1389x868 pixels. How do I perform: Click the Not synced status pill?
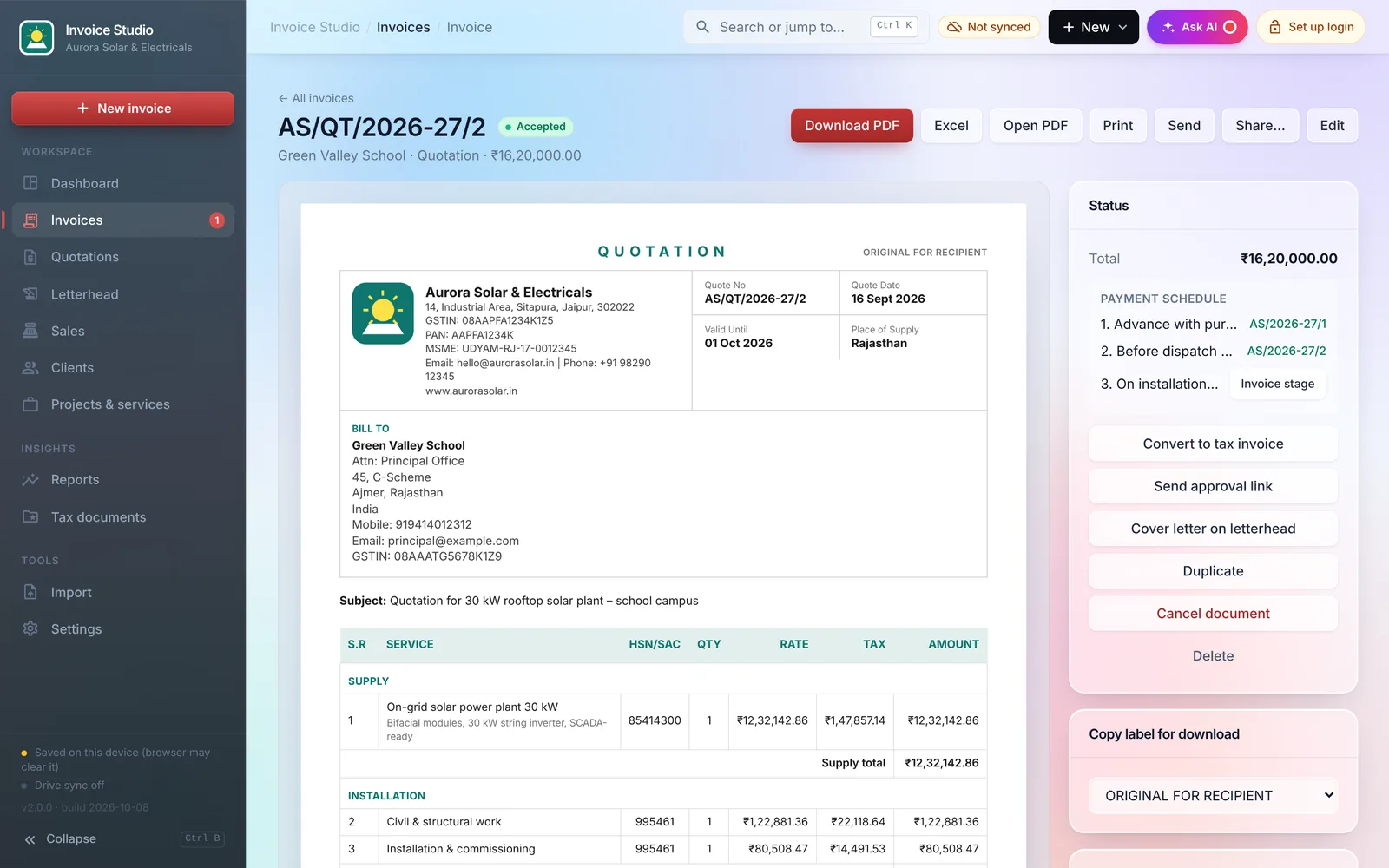click(x=989, y=27)
